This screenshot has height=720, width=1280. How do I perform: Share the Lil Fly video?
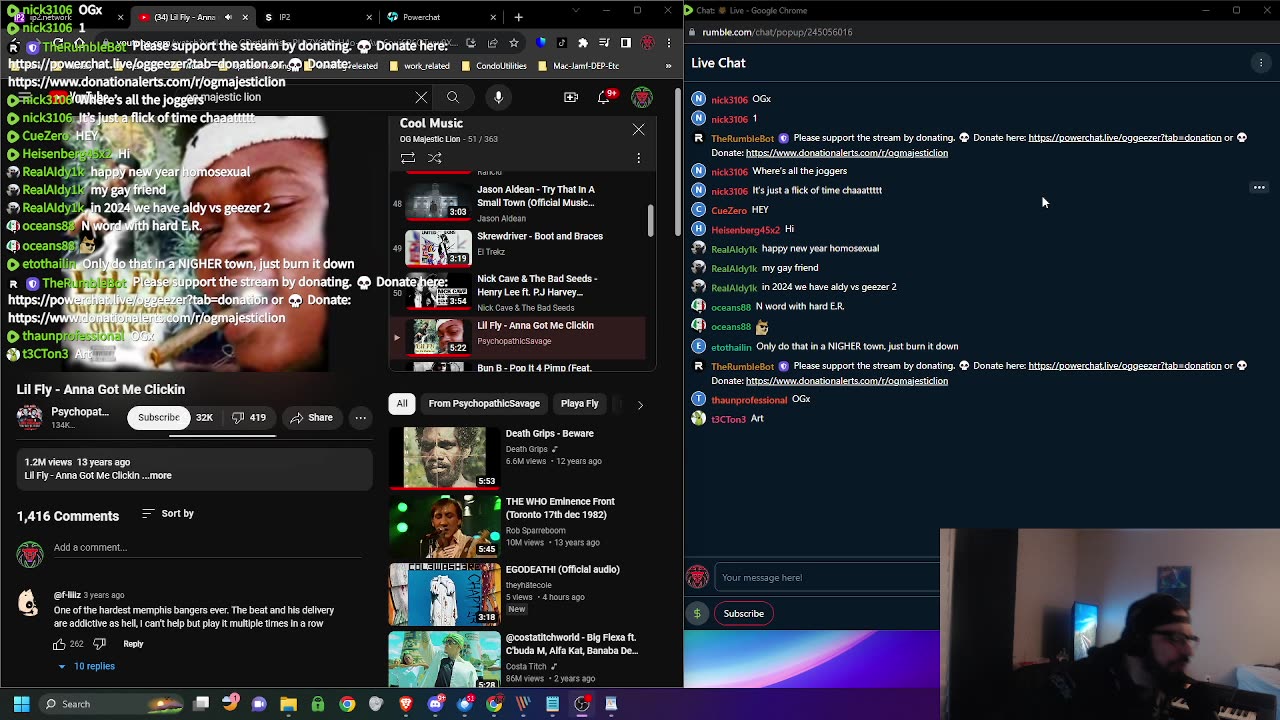(x=311, y=417)
